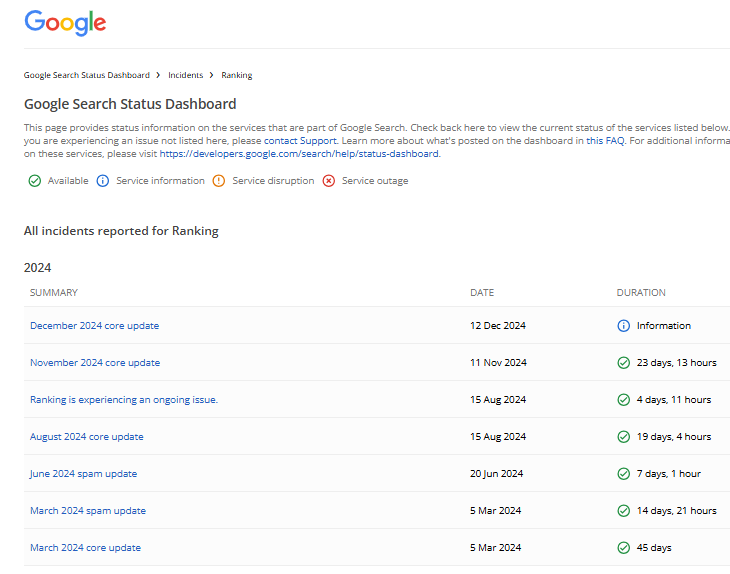The height and width of the screenshot is (574, 730).
Task: Click the green Available legend icon
Action: click(x=34, y=181)
